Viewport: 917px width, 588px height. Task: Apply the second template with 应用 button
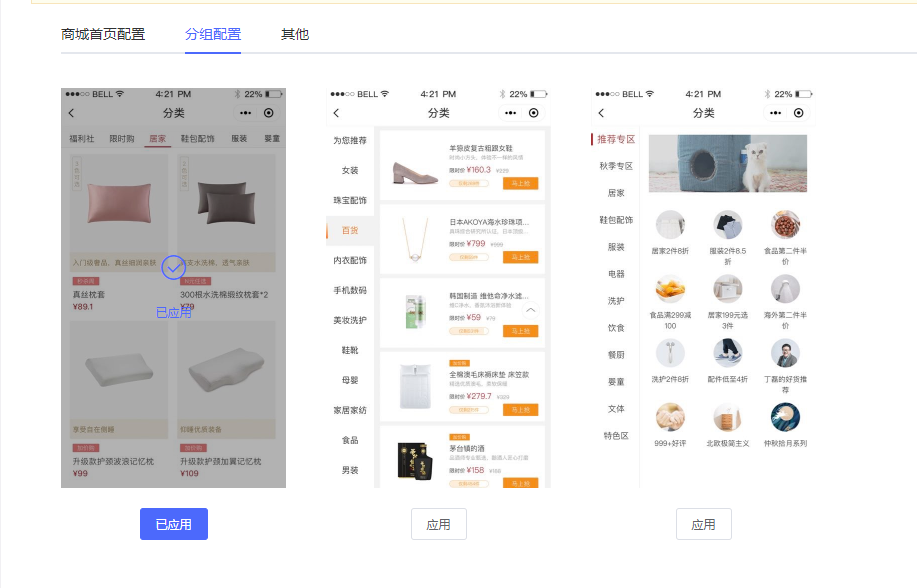click(439, 524)
